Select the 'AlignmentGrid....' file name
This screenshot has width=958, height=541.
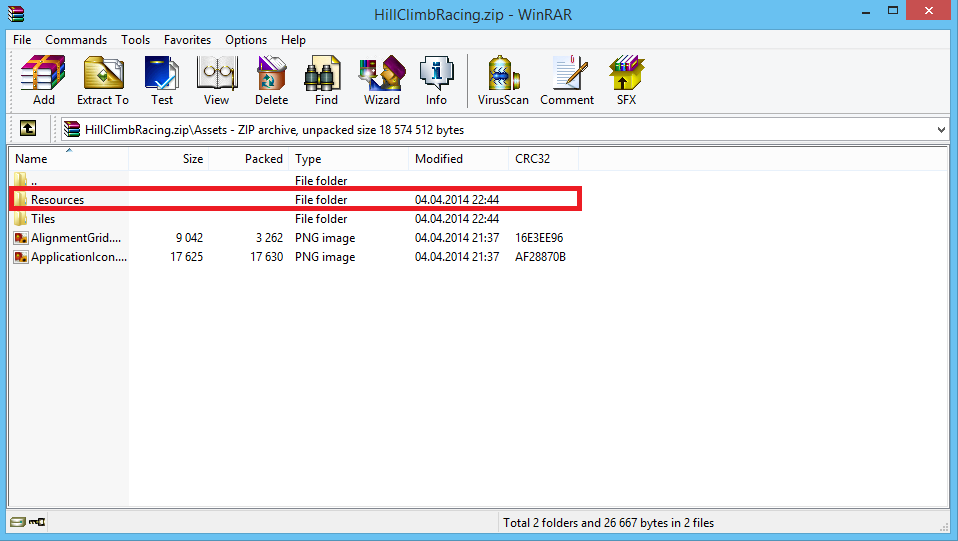click(x=76, y=238)
